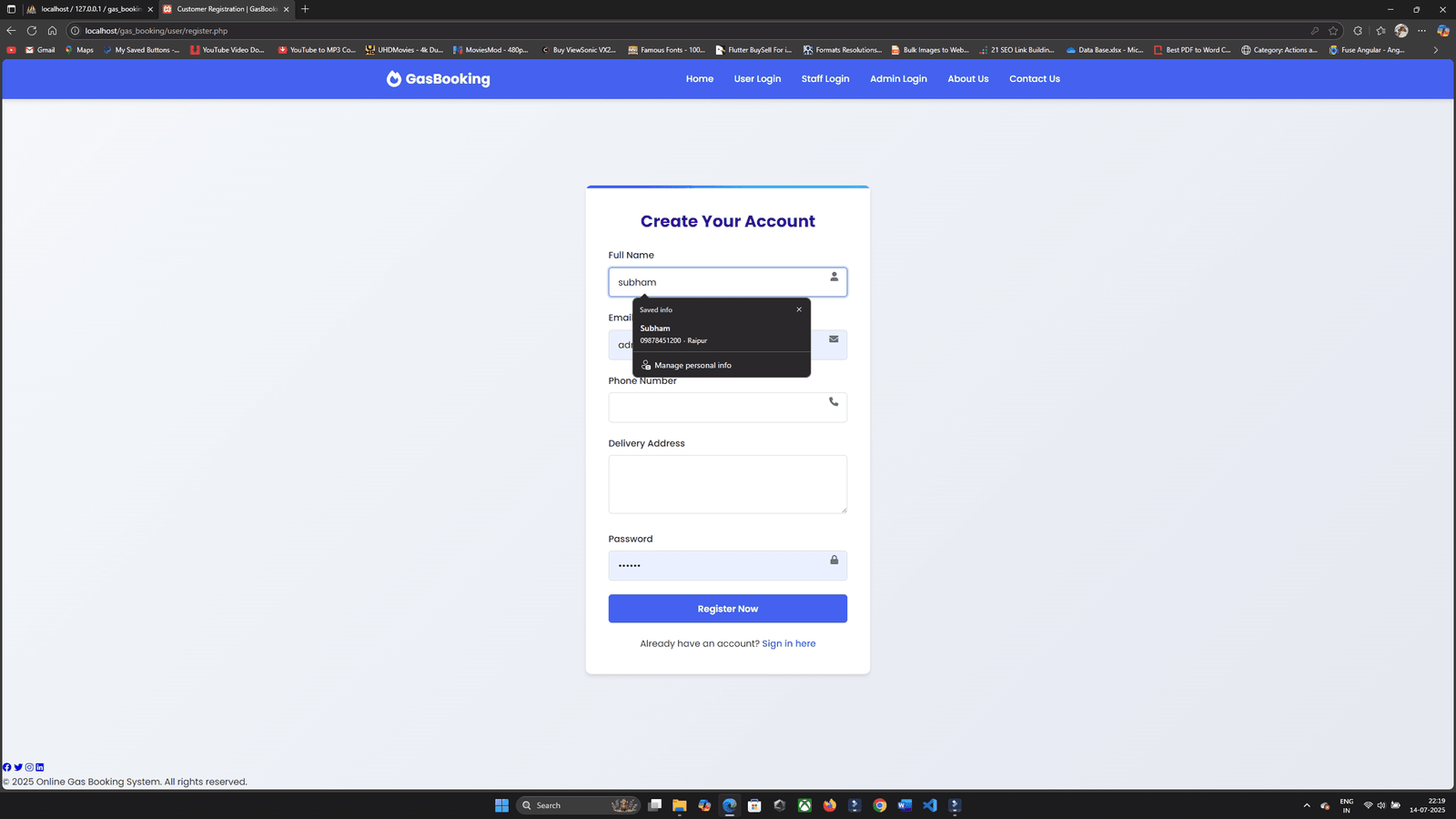Refresh the page with reload icon
This screenshot has height=819, width=1456.
tap(32, 31)
